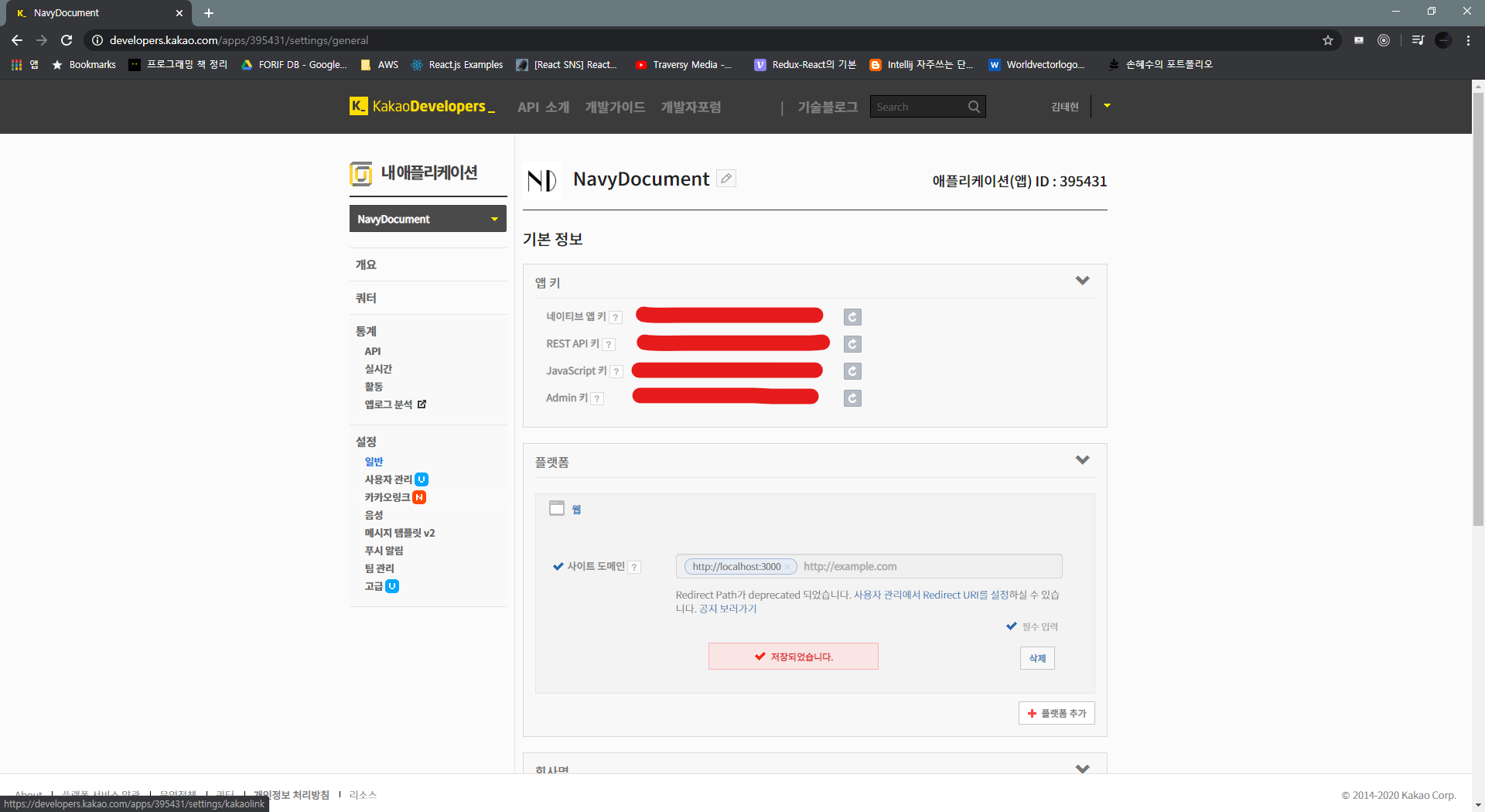Open help tooltip for Admin 키
This screenshot has width=1485, height=812.
pyautogui.click(x=597, y=398)
